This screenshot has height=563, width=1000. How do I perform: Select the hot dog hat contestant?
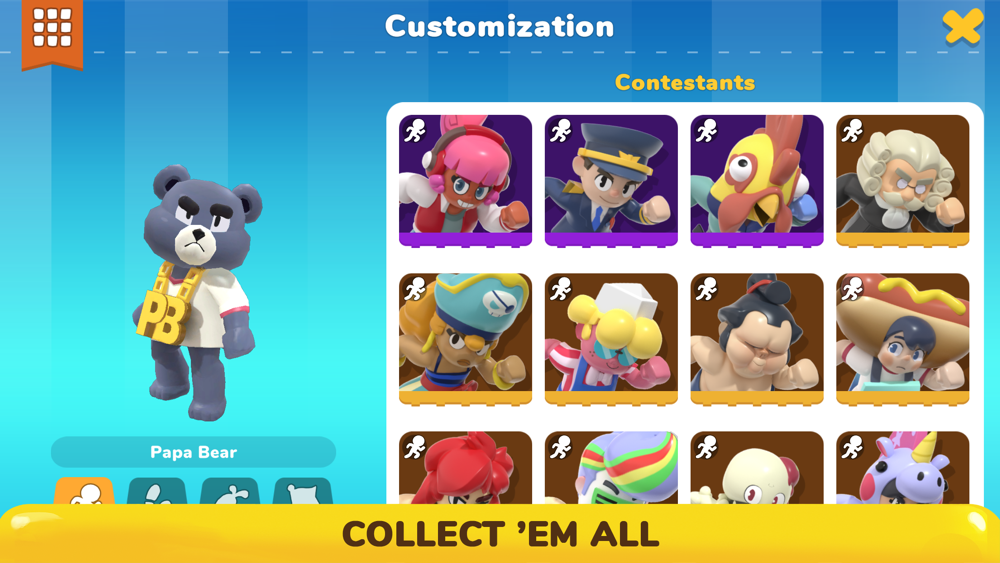tap(902, 339)
